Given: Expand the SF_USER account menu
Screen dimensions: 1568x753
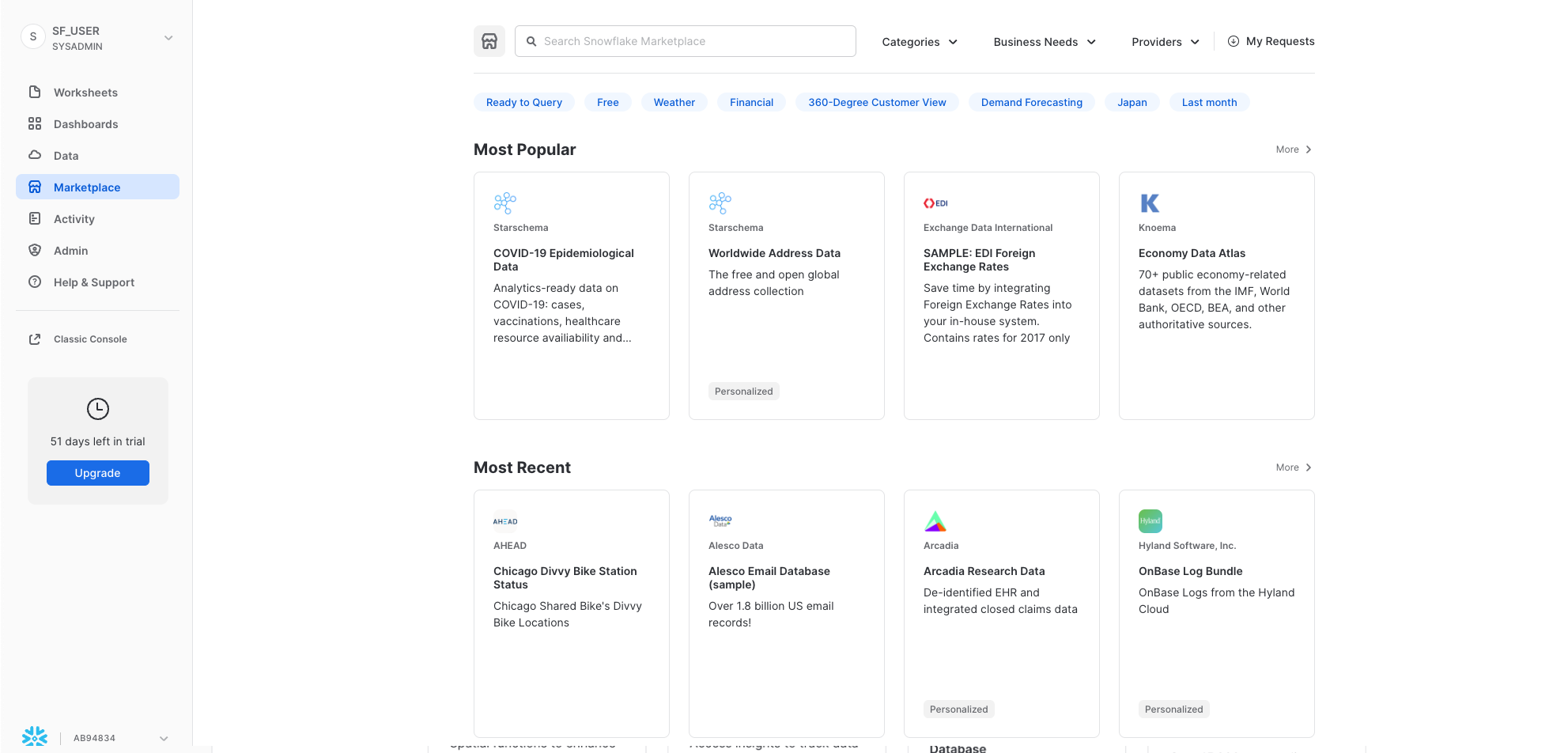Looking at the screenshot, I should (98, 37).
